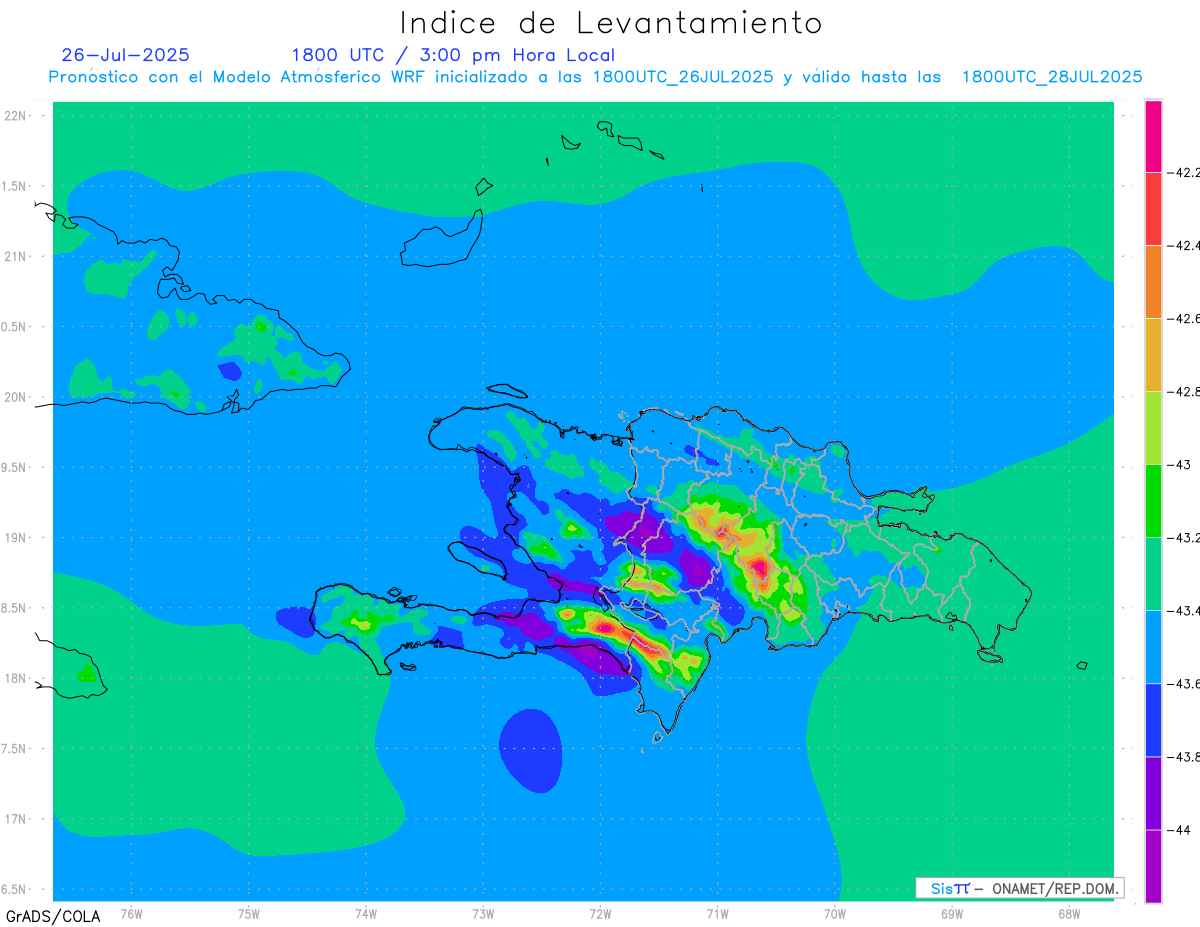Click the legend value "-42.4"
The width and height of the screenshot is (1200, 927).
(x=1184, y=245)
